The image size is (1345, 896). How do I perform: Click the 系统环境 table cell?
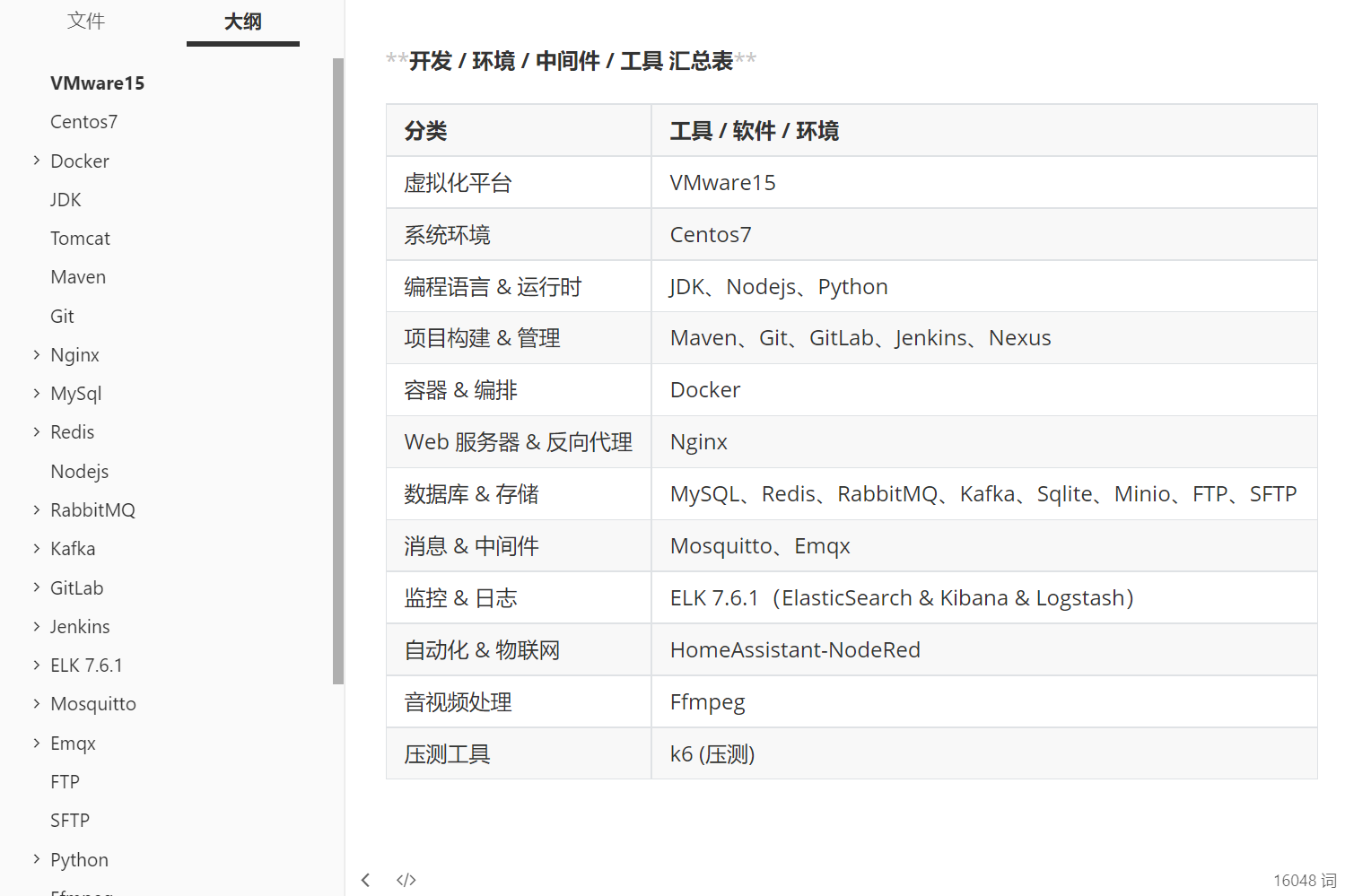[x=519, y=235]
